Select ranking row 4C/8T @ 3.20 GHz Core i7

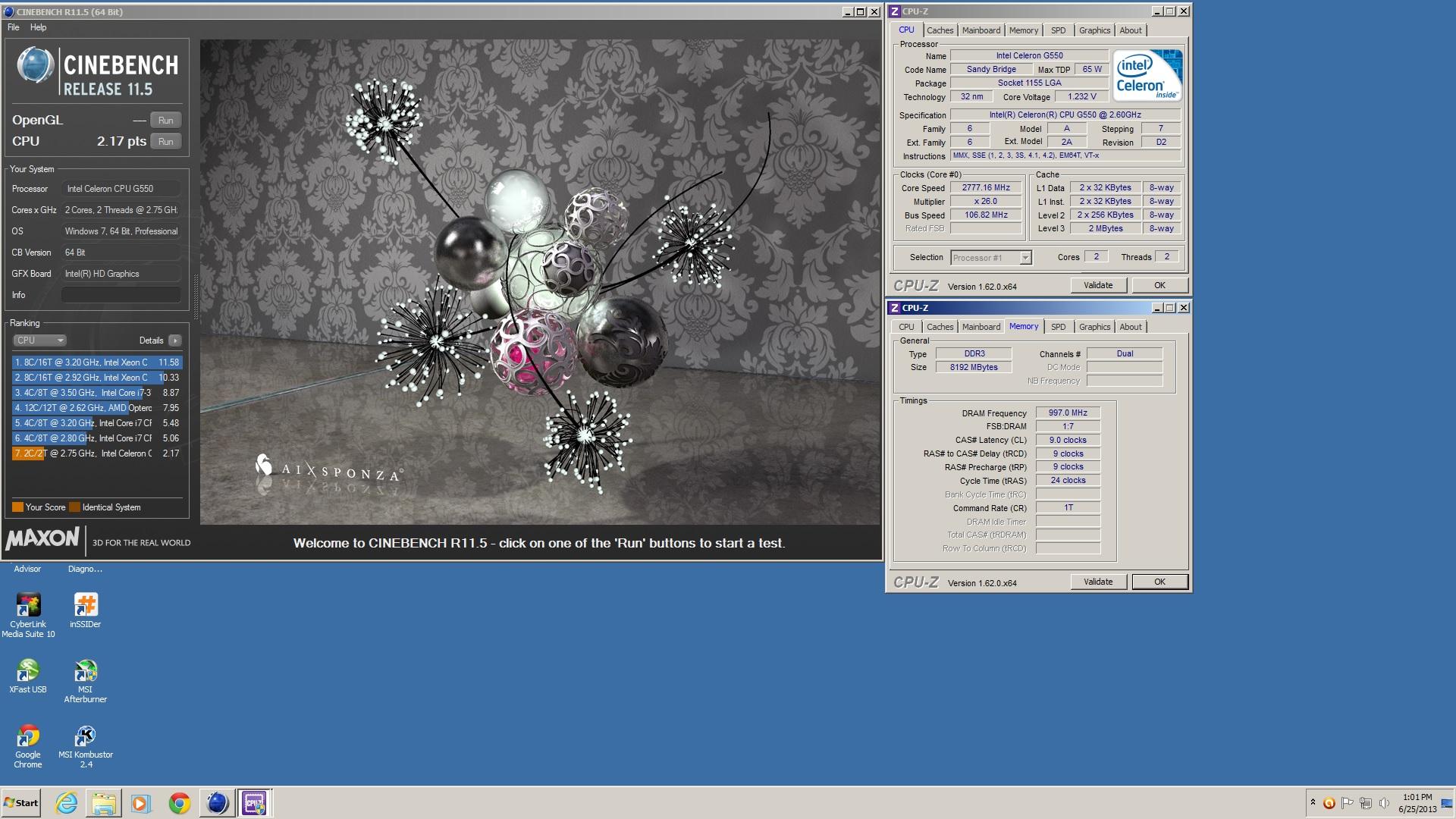pos(96,423)
